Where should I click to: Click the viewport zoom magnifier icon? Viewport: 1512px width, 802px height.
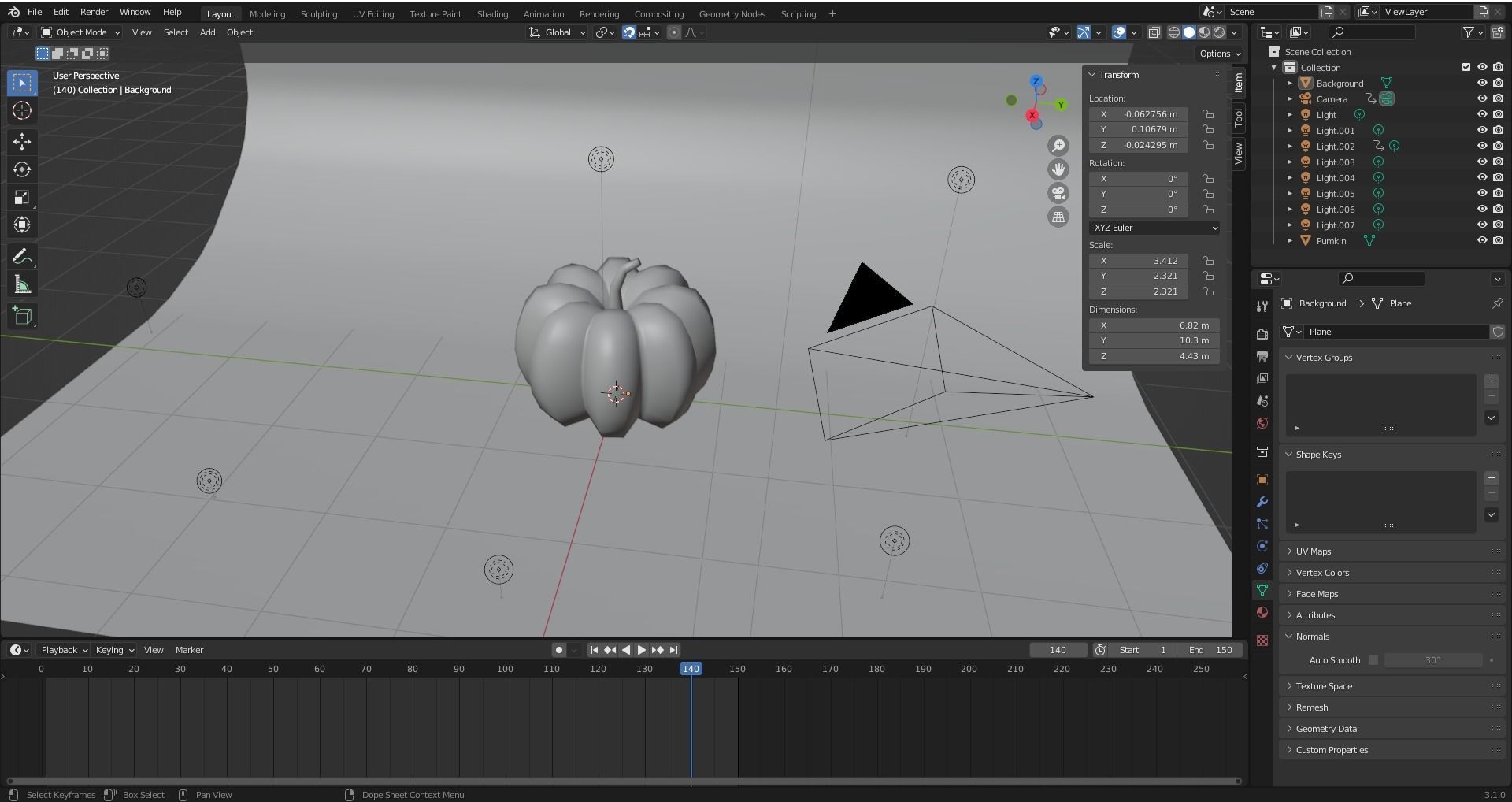click(x=1058, y=146)
